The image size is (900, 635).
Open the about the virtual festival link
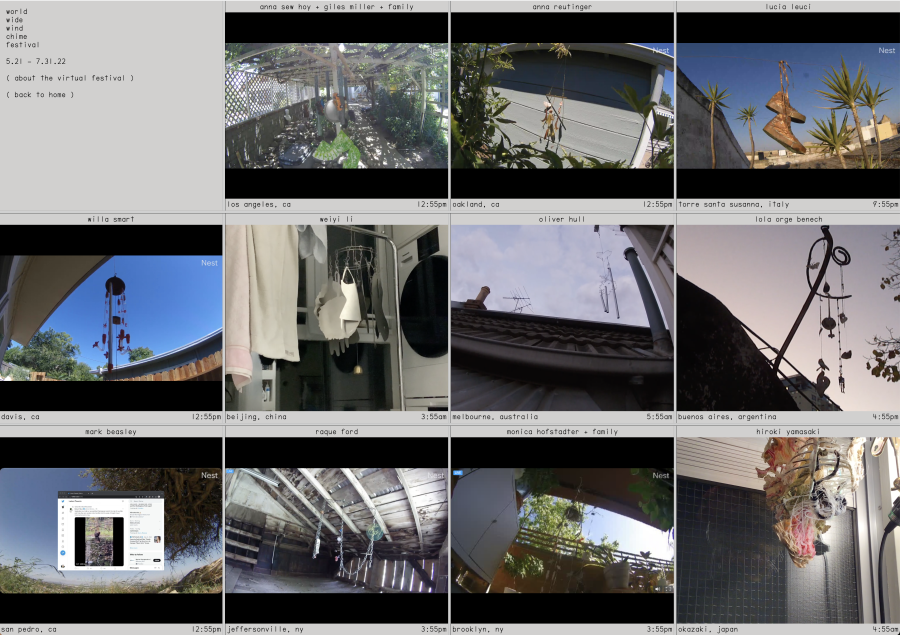tap(69, 78)
